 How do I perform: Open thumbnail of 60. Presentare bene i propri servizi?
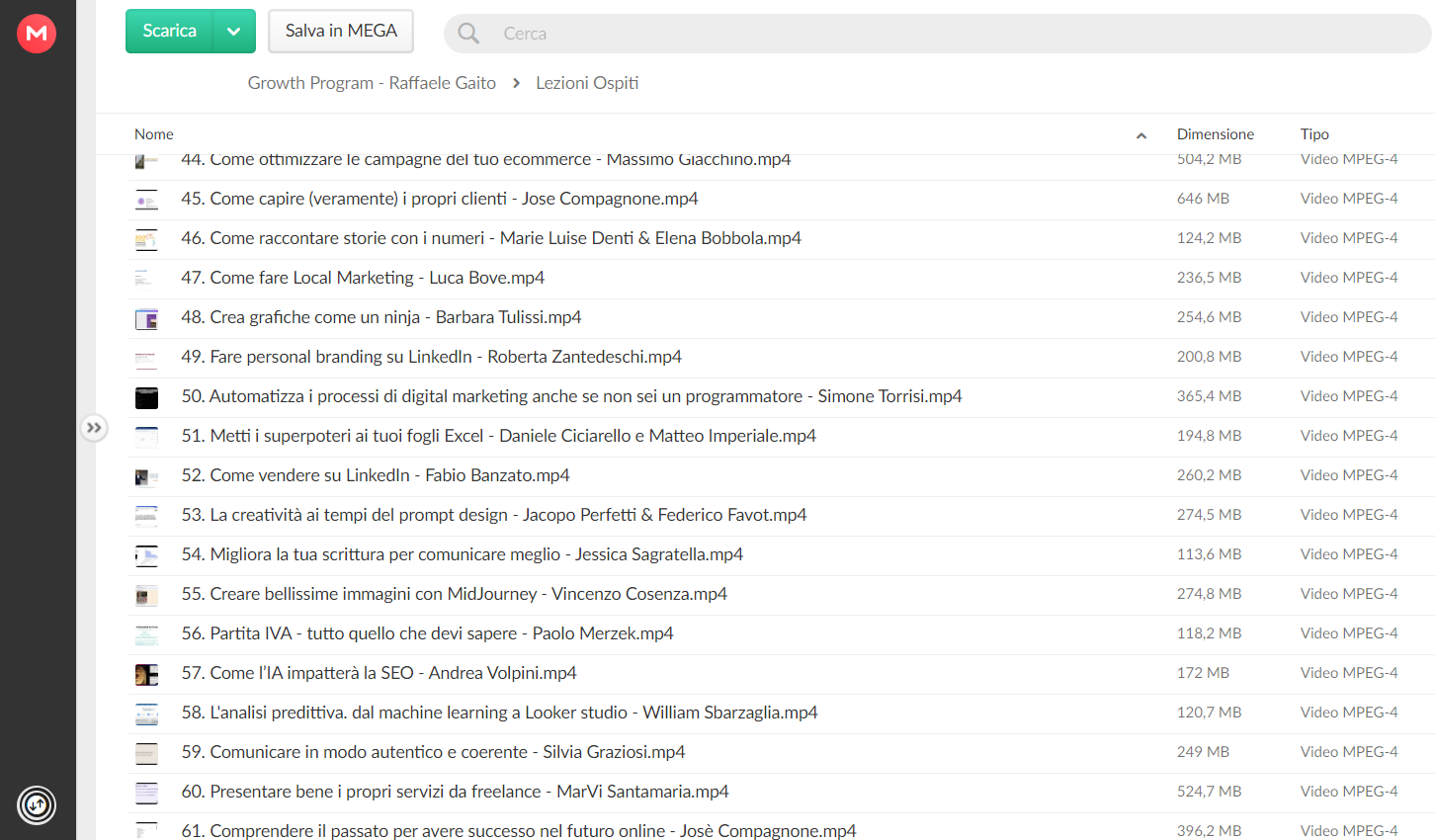[x=146, y=794]
